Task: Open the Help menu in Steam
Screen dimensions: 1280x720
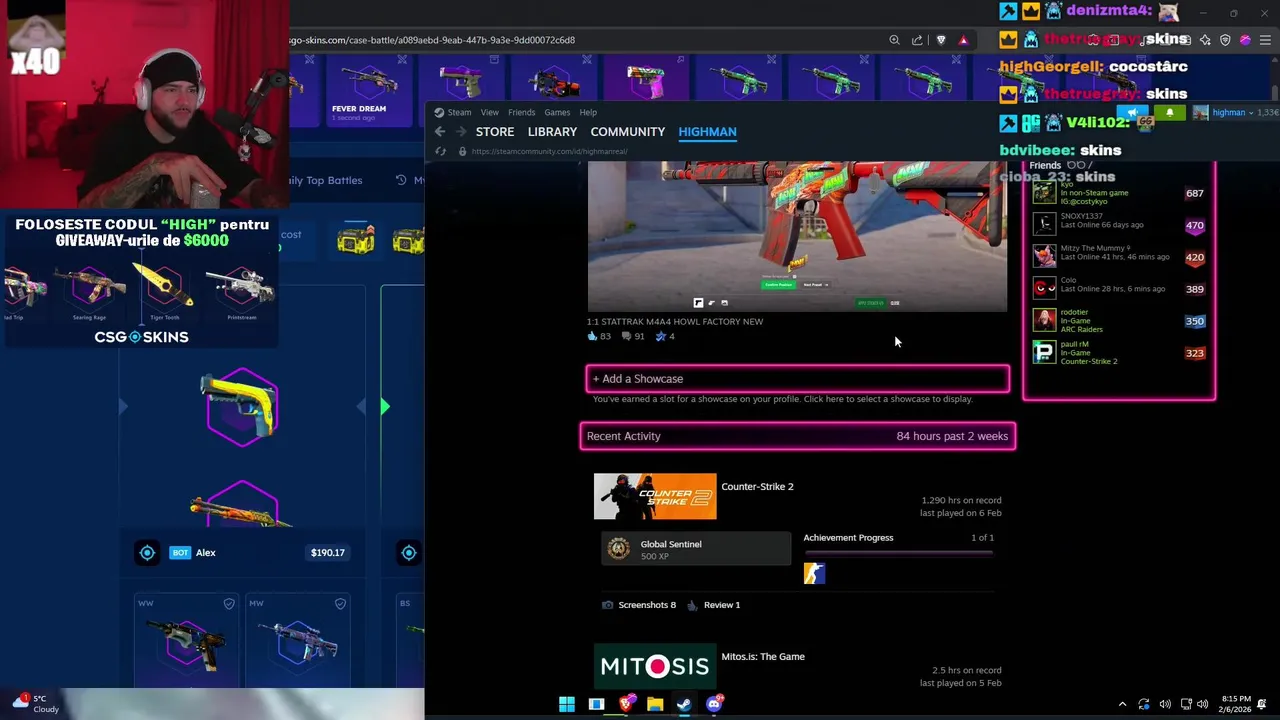Action: point(588,112)
